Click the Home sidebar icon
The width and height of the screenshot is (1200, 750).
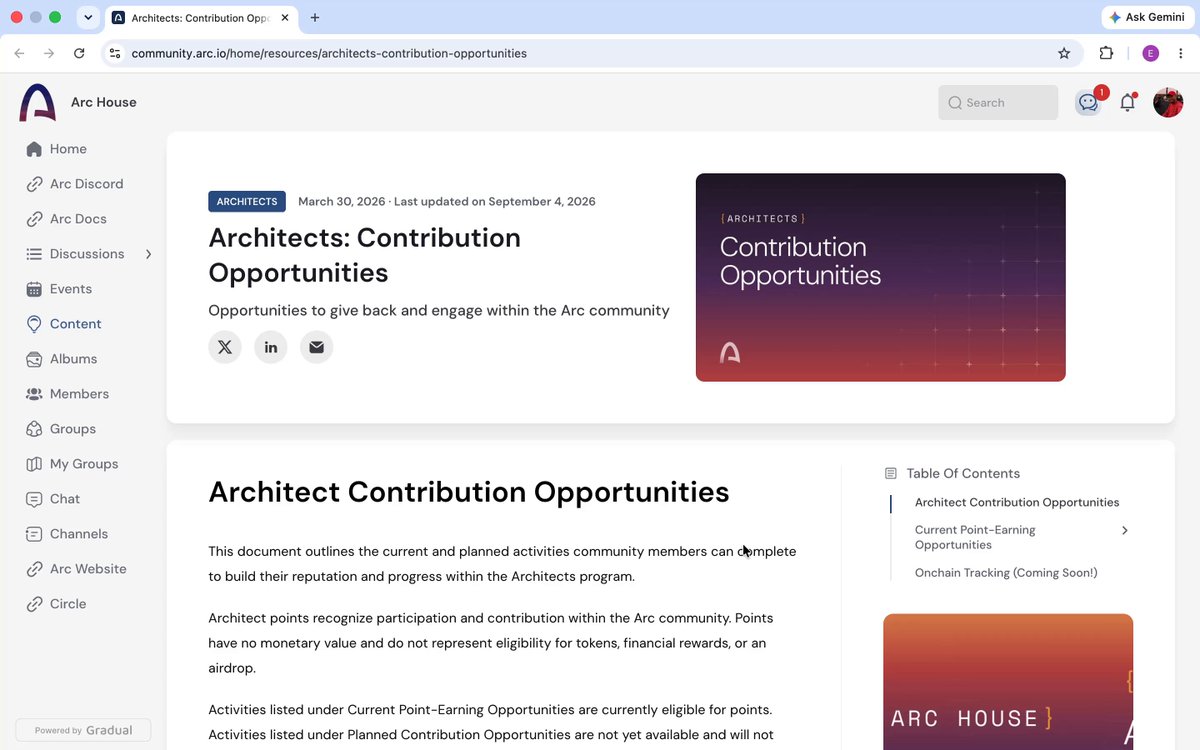[34, 149]
